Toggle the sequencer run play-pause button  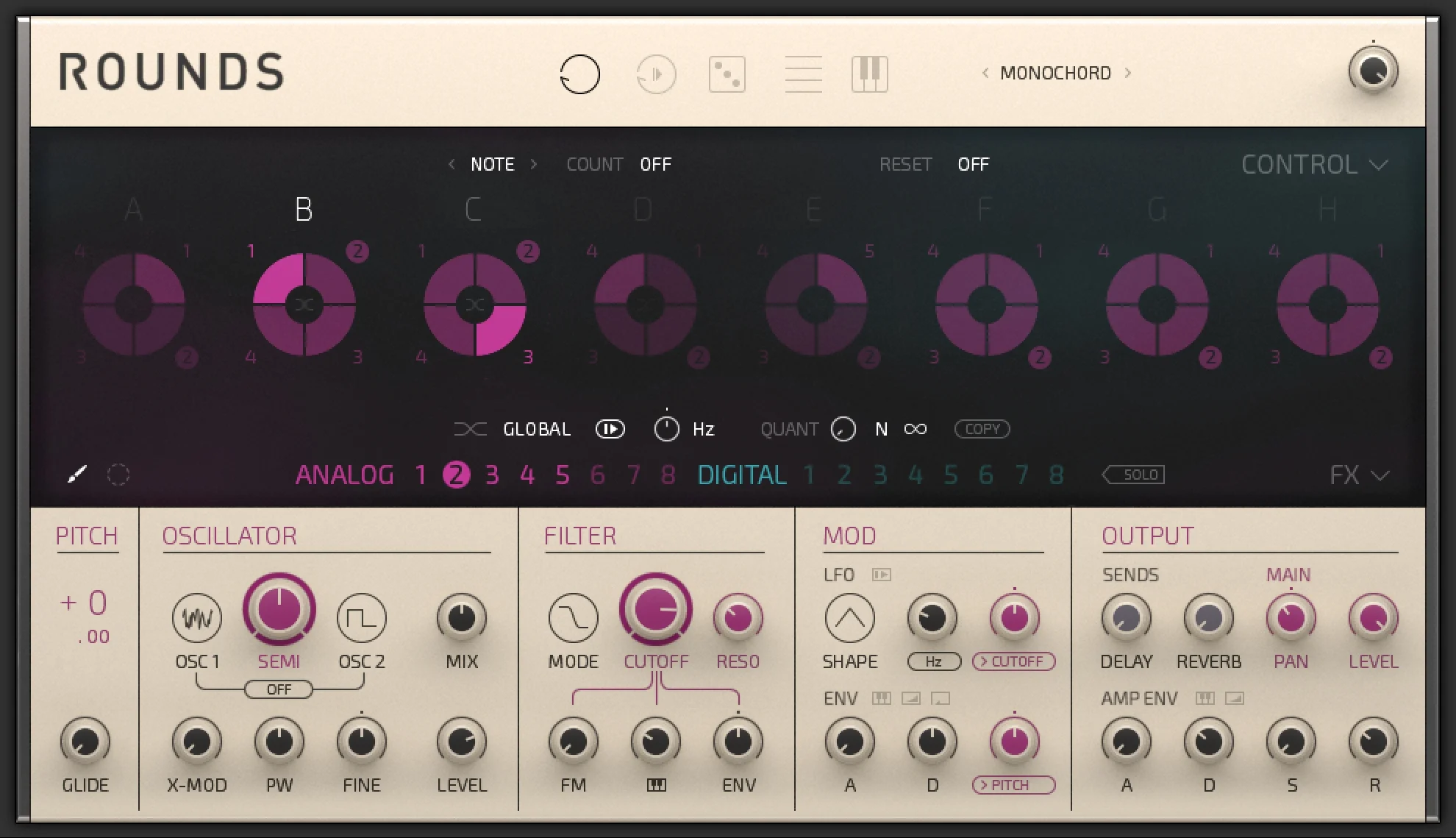[x=610, y=429]
